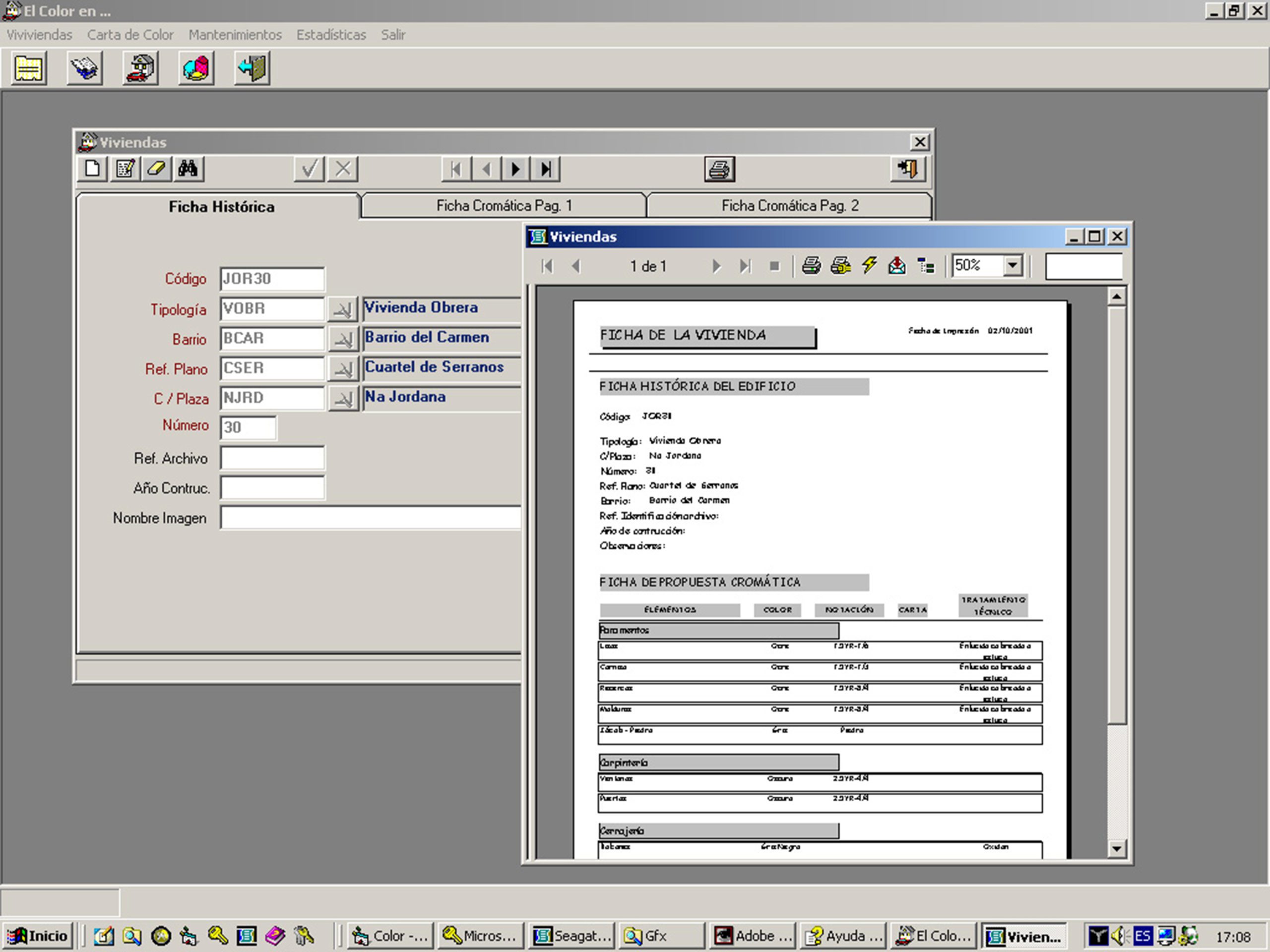Viewport: 1270px width, 952px height.
Task: Click the new record blank page icon
Action: click(92, 169)
